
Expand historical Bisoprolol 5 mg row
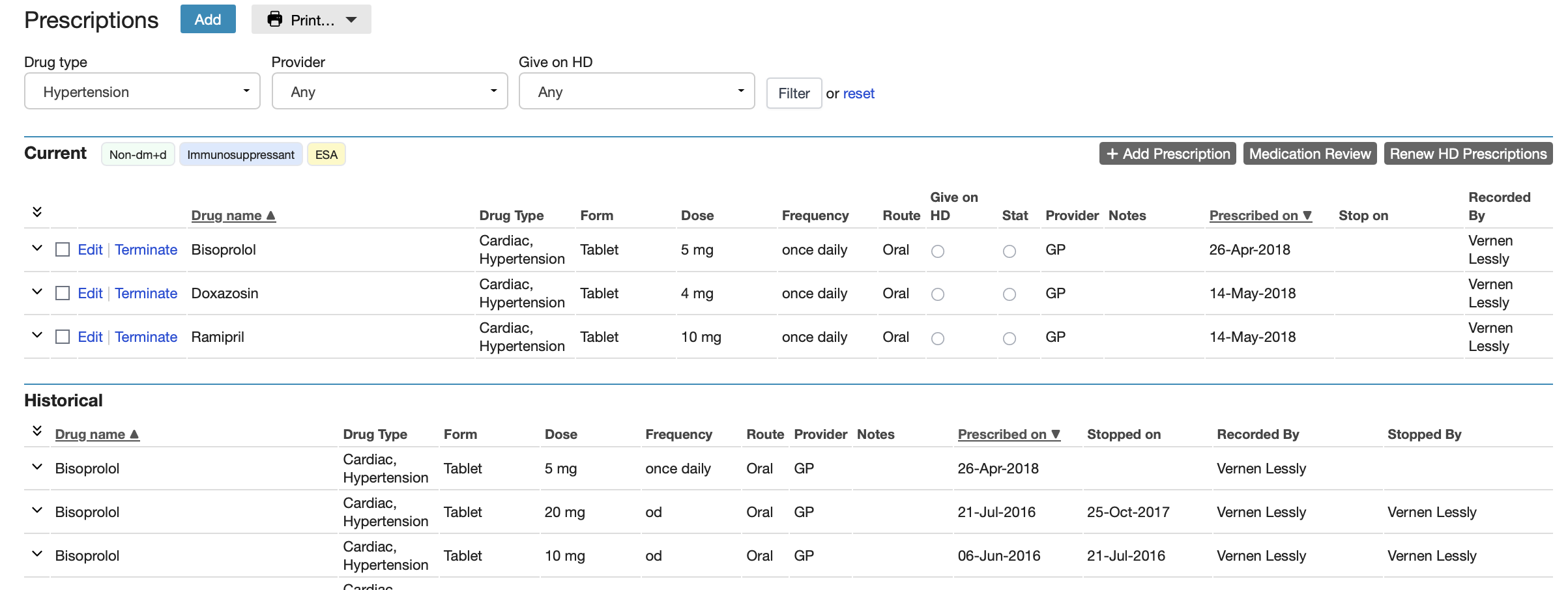37,467
